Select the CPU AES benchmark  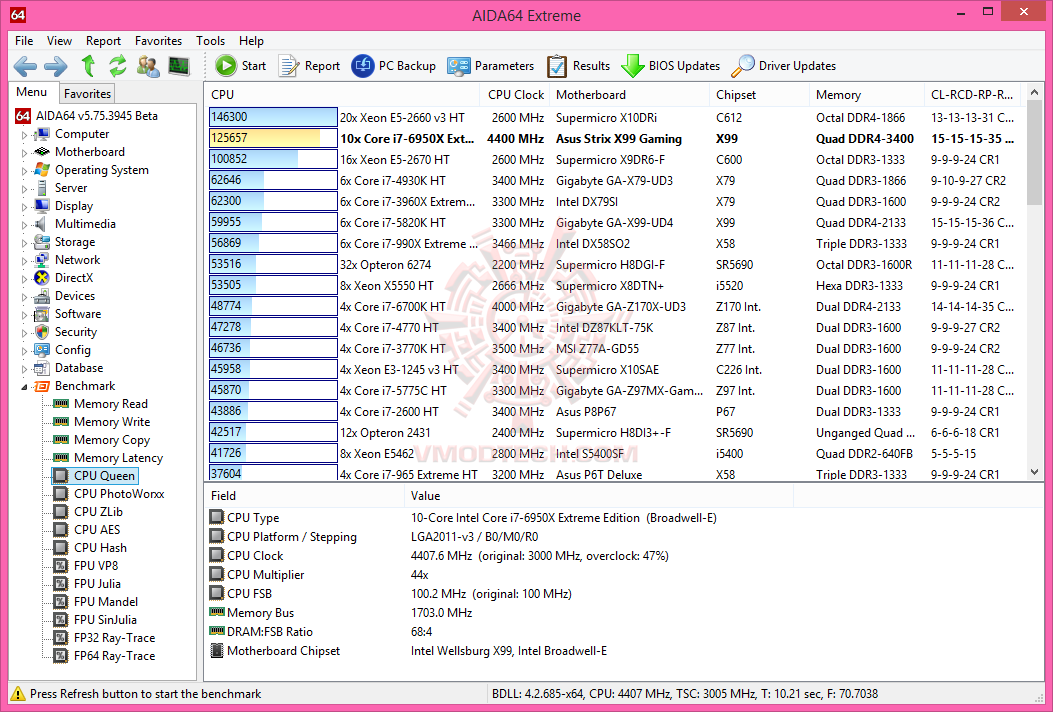coord(87,530)
